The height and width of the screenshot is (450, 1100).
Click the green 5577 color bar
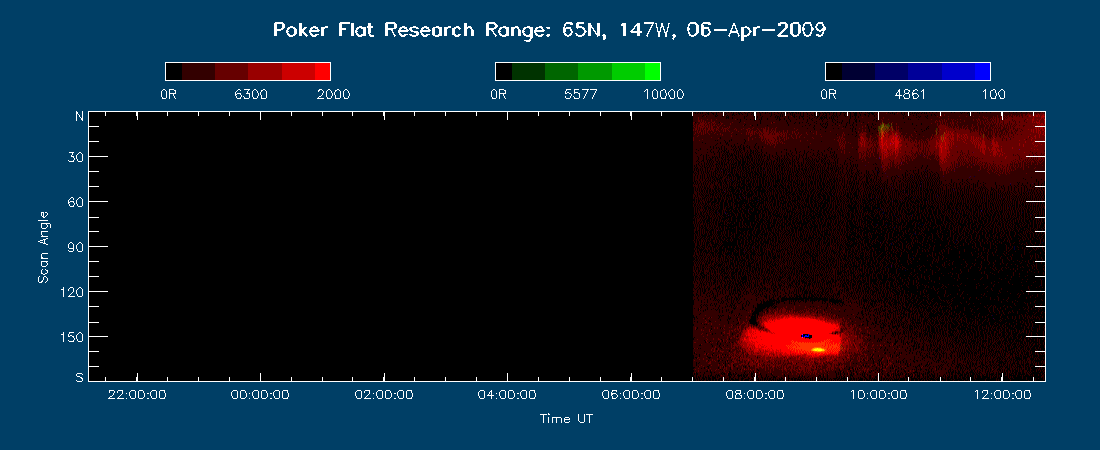point(577,72)
